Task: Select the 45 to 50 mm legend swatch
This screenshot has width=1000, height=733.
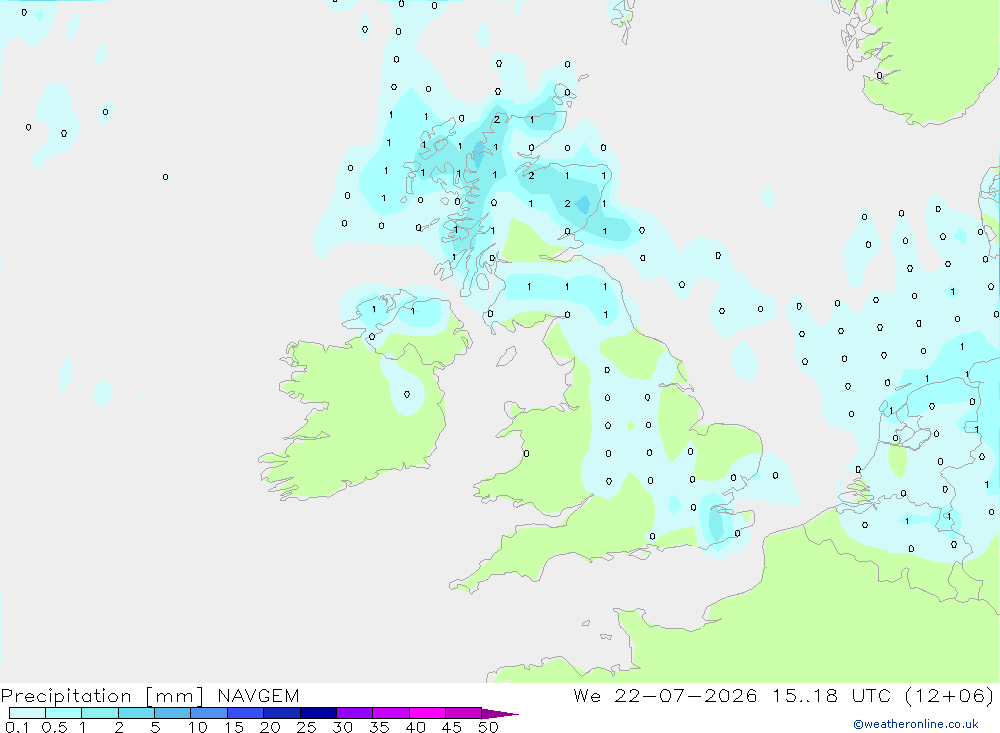Action: point(464,713)
